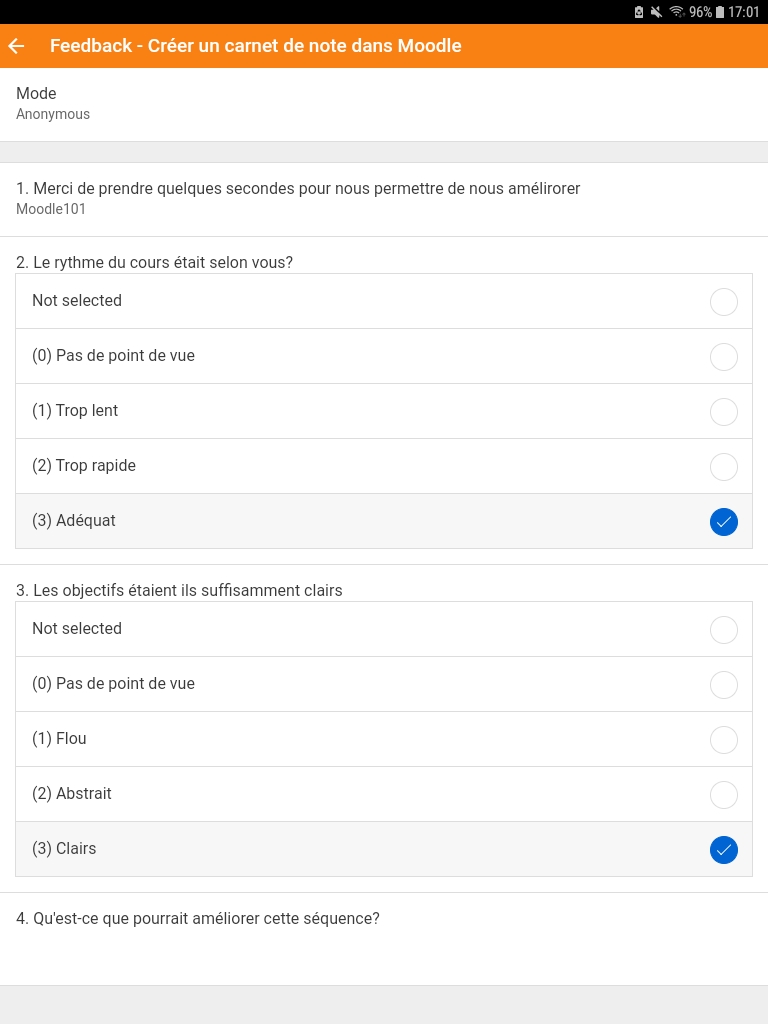Select the Abstrait option
768x1024 pixels.
[384, 793]
